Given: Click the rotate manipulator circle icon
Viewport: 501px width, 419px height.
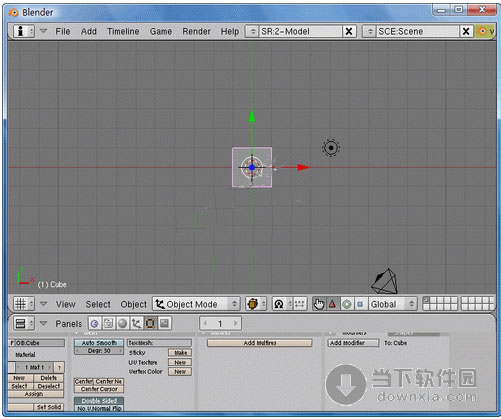Looking at the screenshot, I should click(x=347, y=304).
